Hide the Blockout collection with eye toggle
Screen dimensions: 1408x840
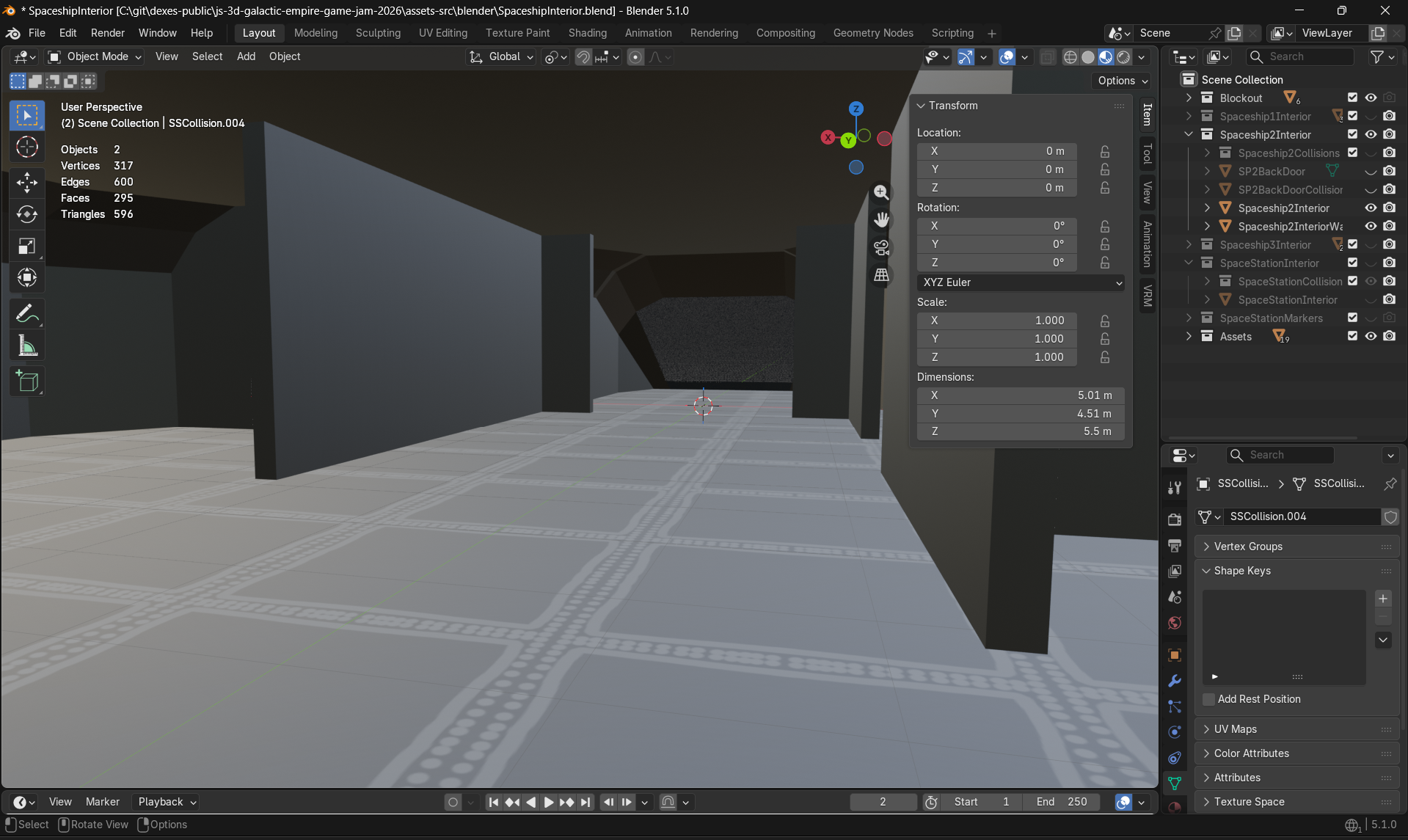[x=1371, y=97]
